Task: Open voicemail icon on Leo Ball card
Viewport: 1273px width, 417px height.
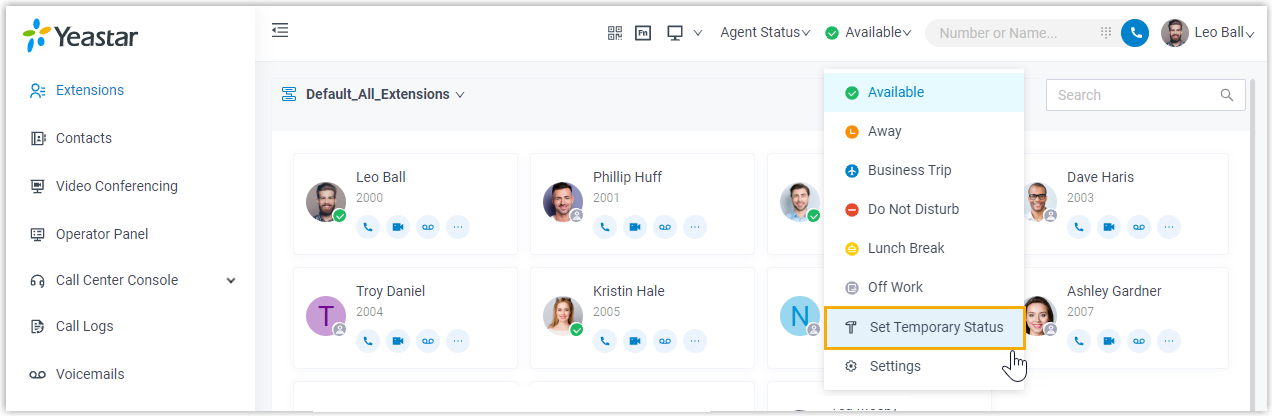Action: tap(428, 227)
